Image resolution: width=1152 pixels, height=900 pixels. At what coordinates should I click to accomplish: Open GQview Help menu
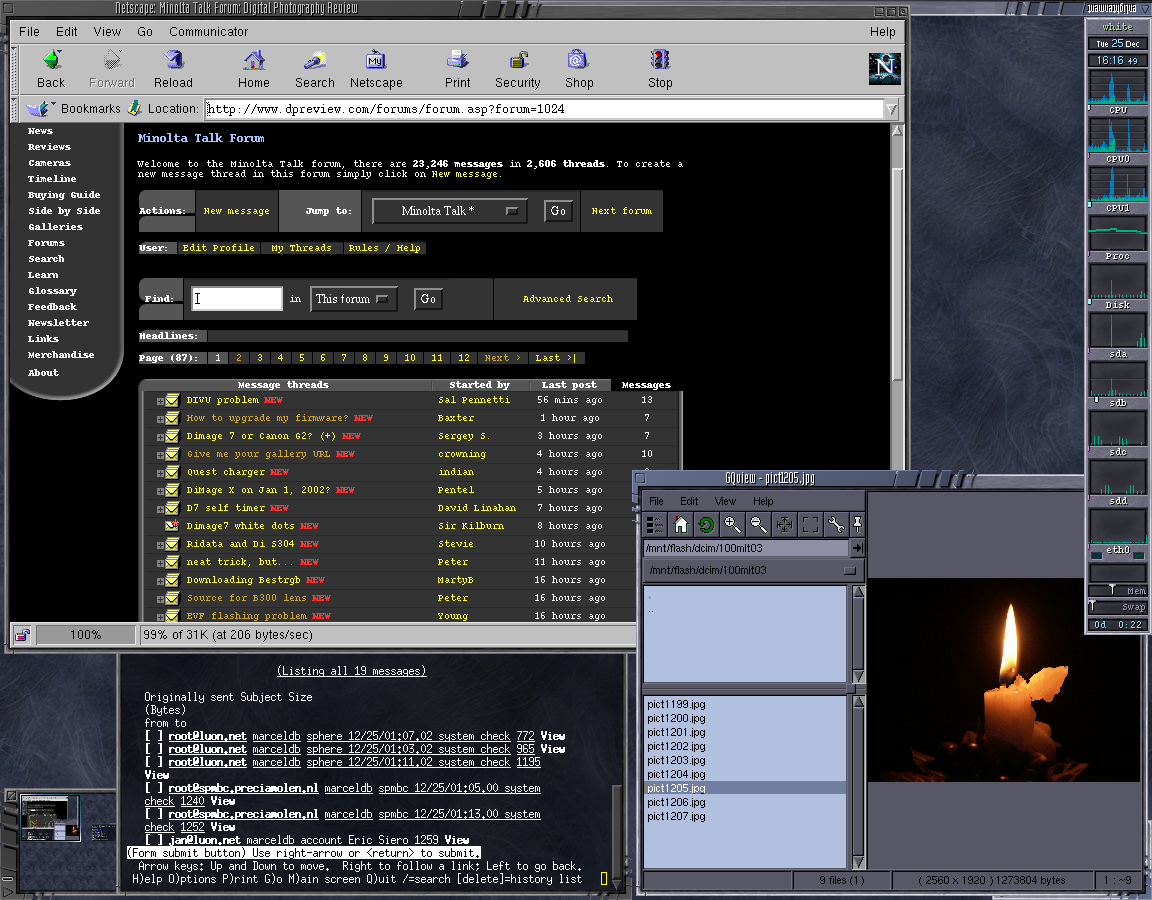763,501
